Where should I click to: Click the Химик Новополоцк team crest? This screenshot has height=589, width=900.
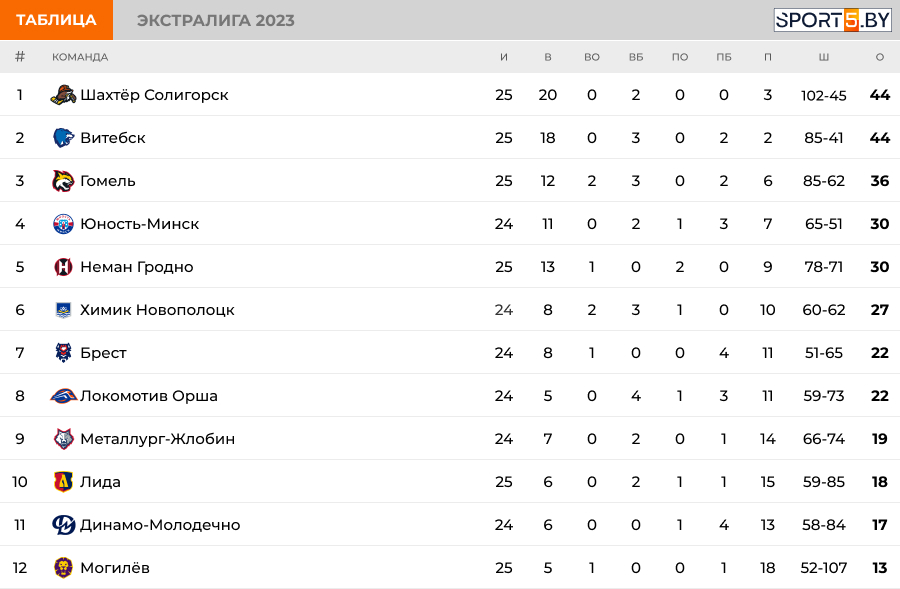(63, 310)
